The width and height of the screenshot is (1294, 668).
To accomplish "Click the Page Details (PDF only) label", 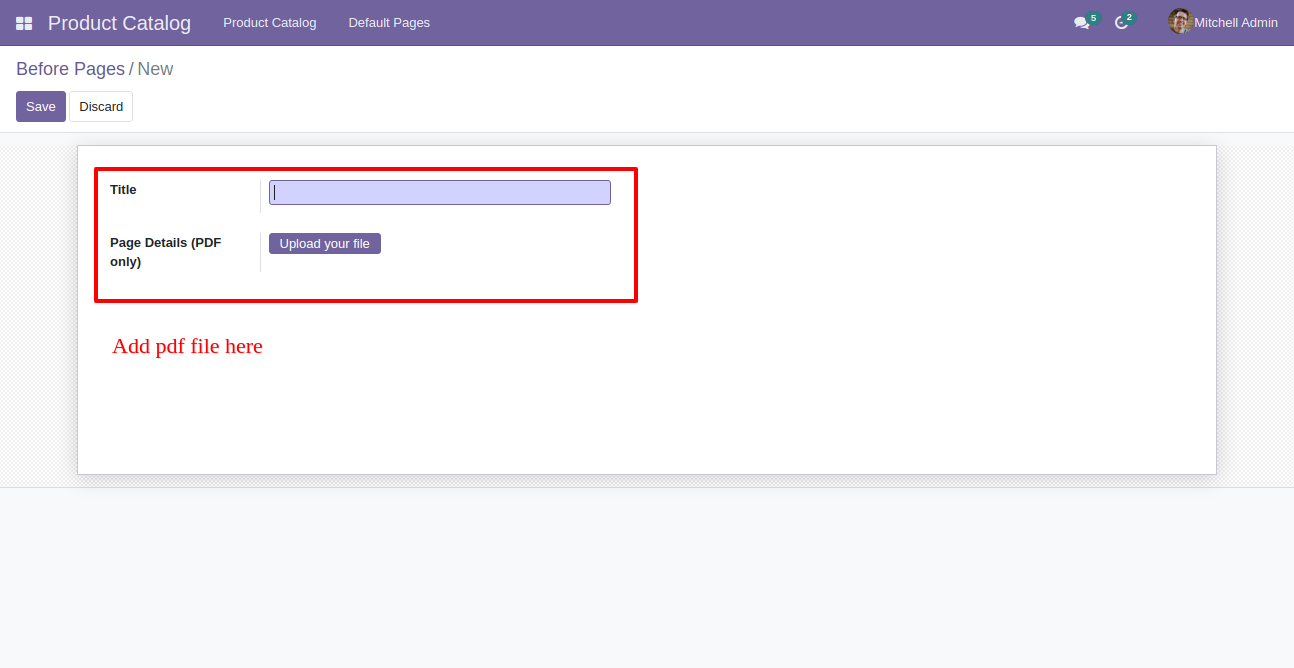I will (166, 252).
